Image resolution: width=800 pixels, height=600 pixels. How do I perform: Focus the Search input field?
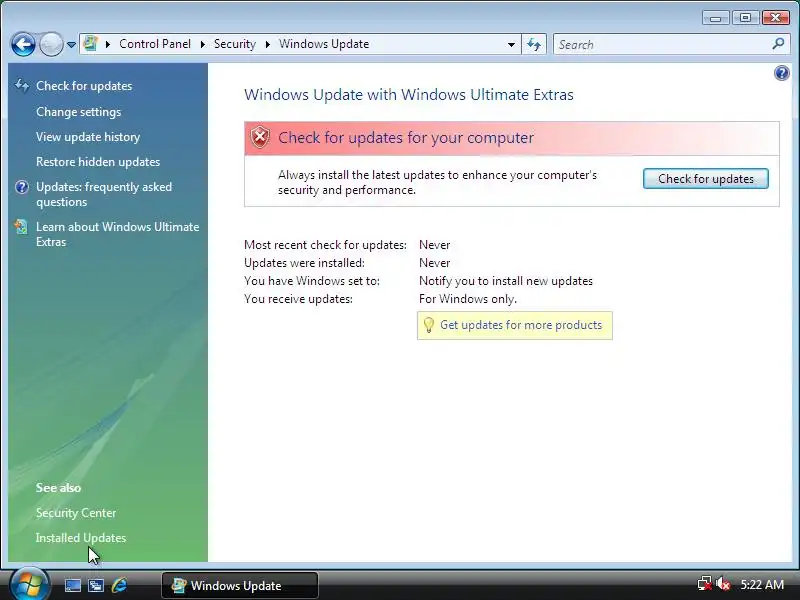663,45
